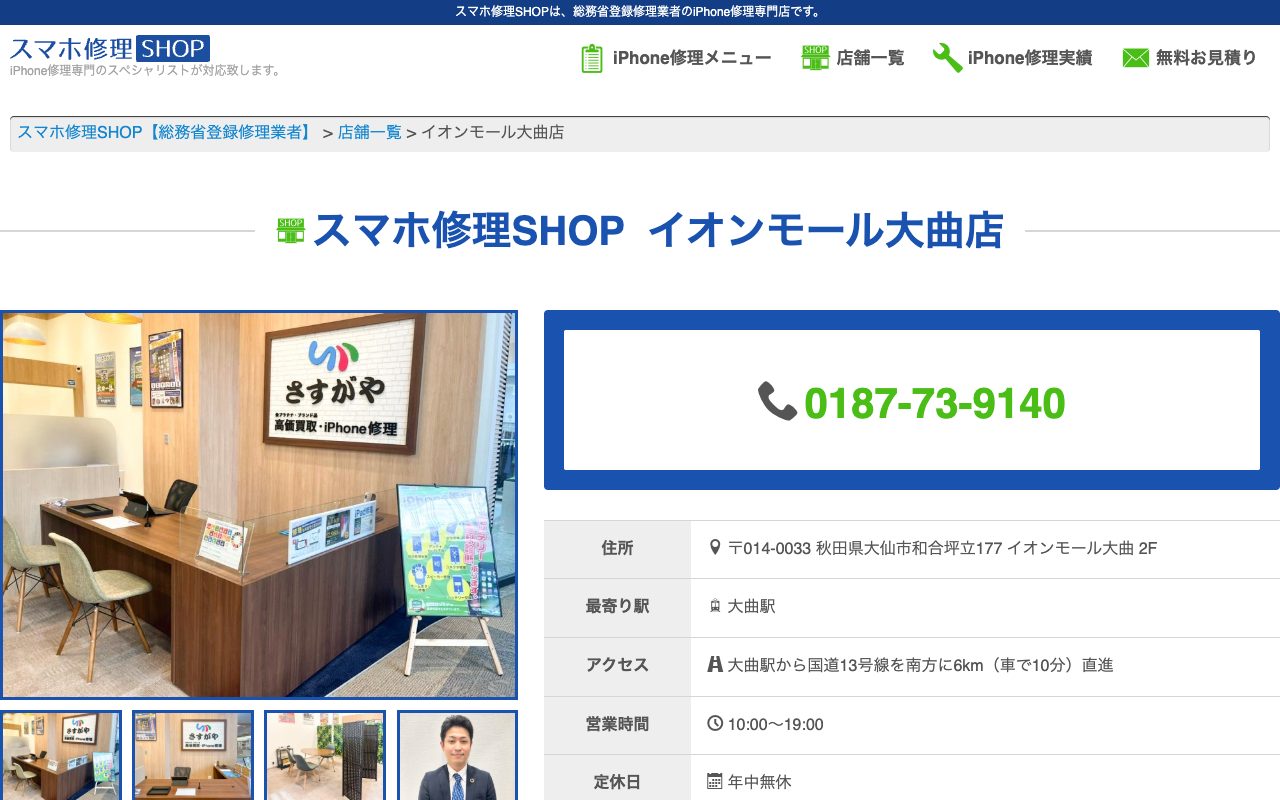
Task: Click the green shop icon beside 店舗一覧
Action: (815, 58)
